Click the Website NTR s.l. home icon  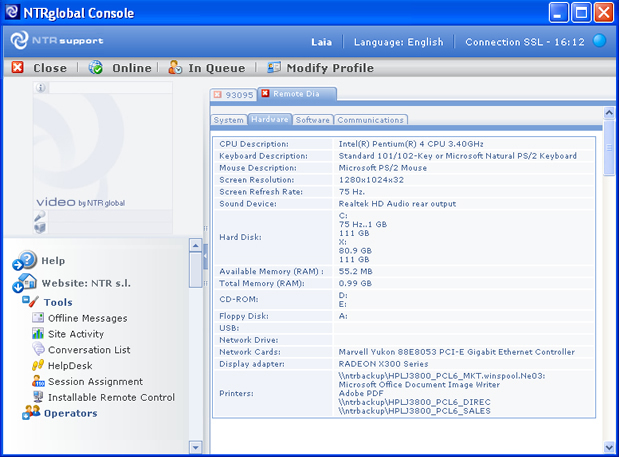click(x=24, y=283)
